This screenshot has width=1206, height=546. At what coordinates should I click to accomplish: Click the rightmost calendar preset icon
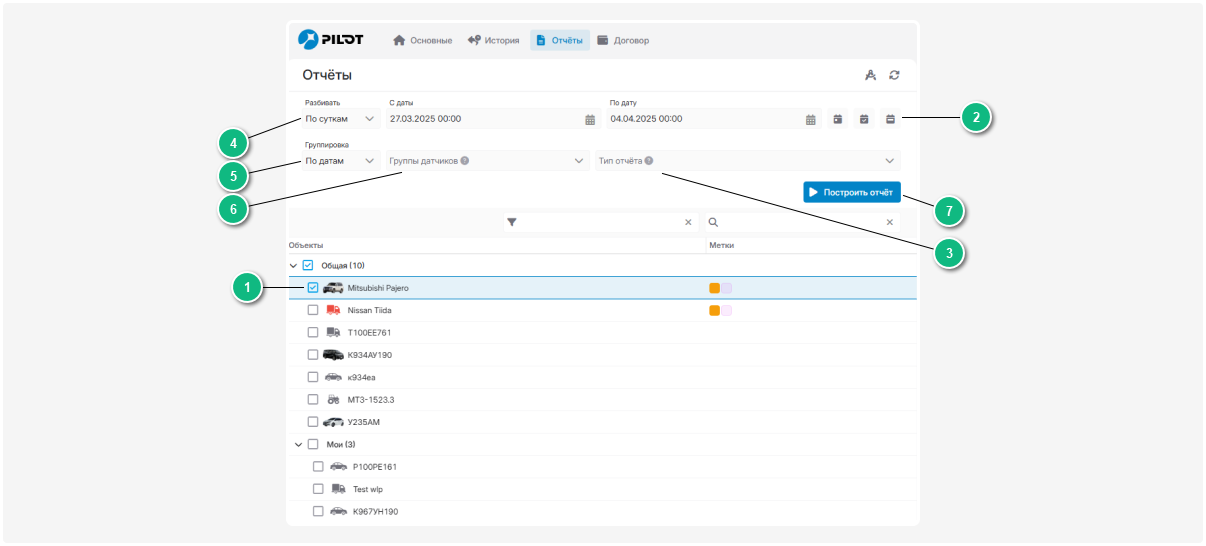[x=890, y=120]
